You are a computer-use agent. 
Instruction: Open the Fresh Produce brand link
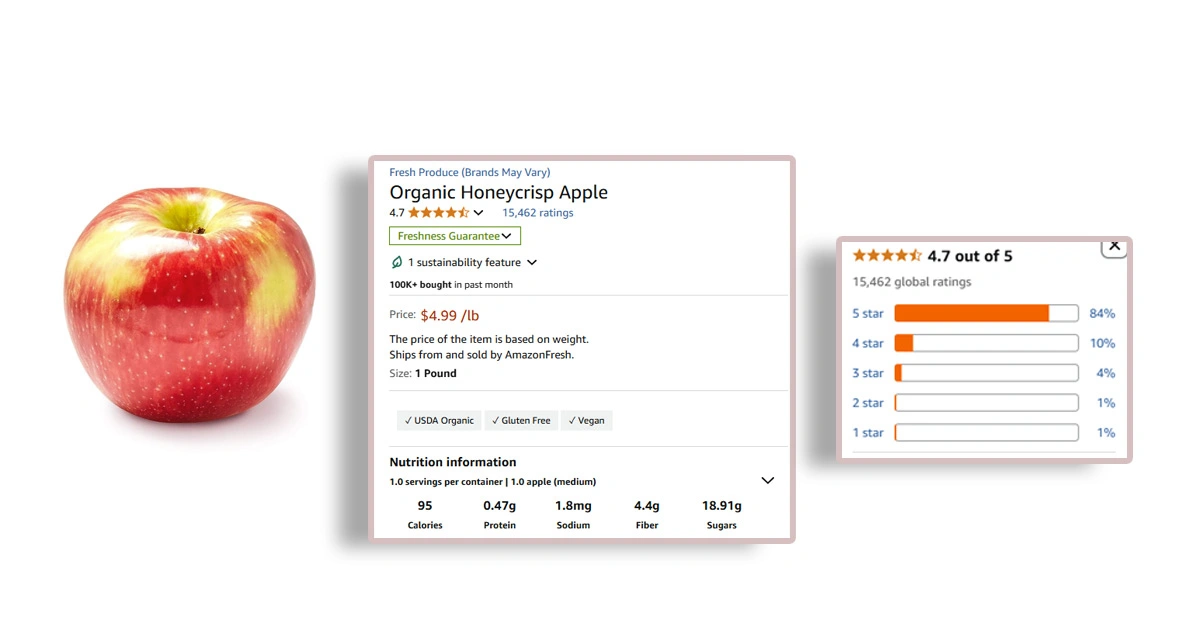point(469,172)
